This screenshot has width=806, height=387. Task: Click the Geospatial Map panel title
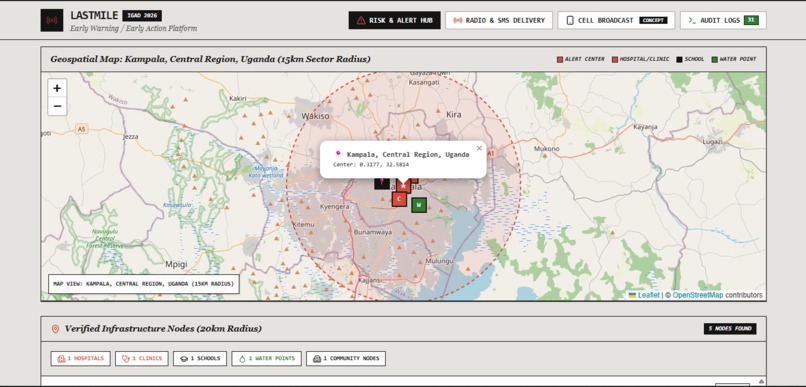coord(210,59)
